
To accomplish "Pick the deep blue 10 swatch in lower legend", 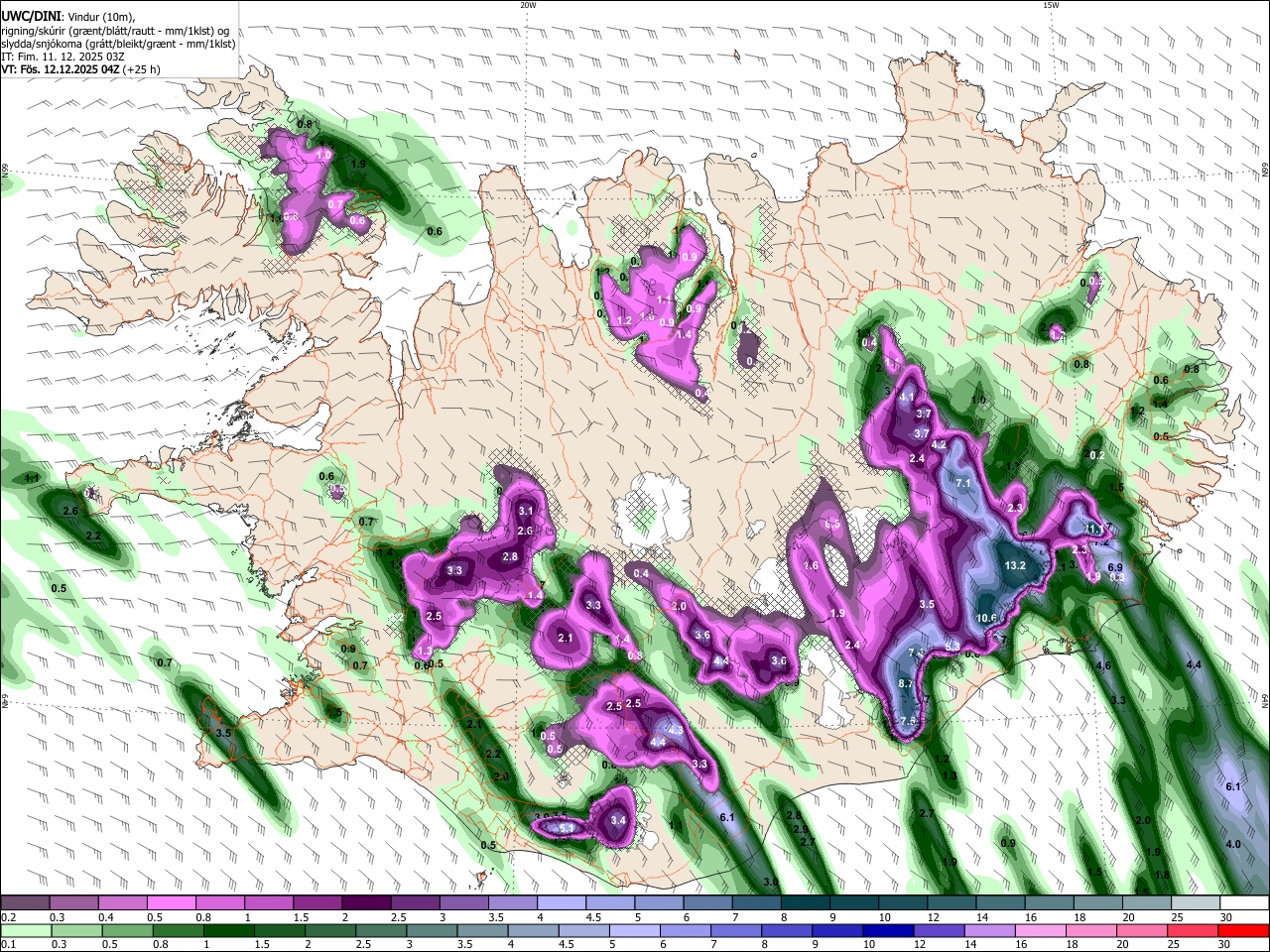I will 886,930.
